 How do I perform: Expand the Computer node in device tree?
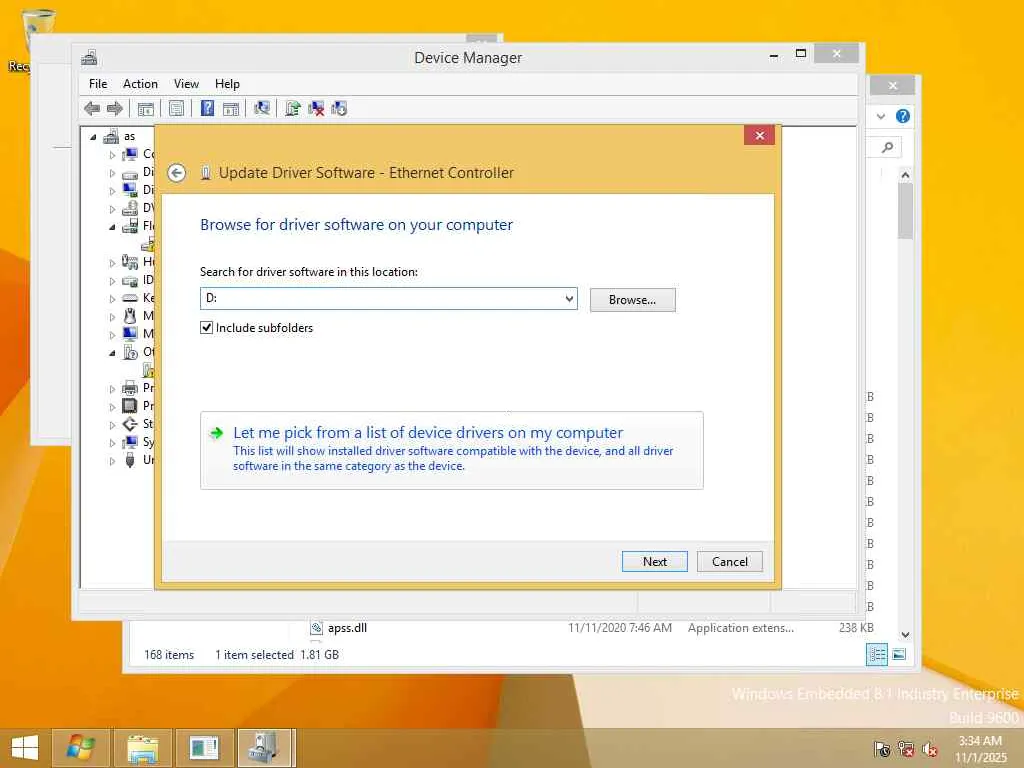(x=112, y=155)
